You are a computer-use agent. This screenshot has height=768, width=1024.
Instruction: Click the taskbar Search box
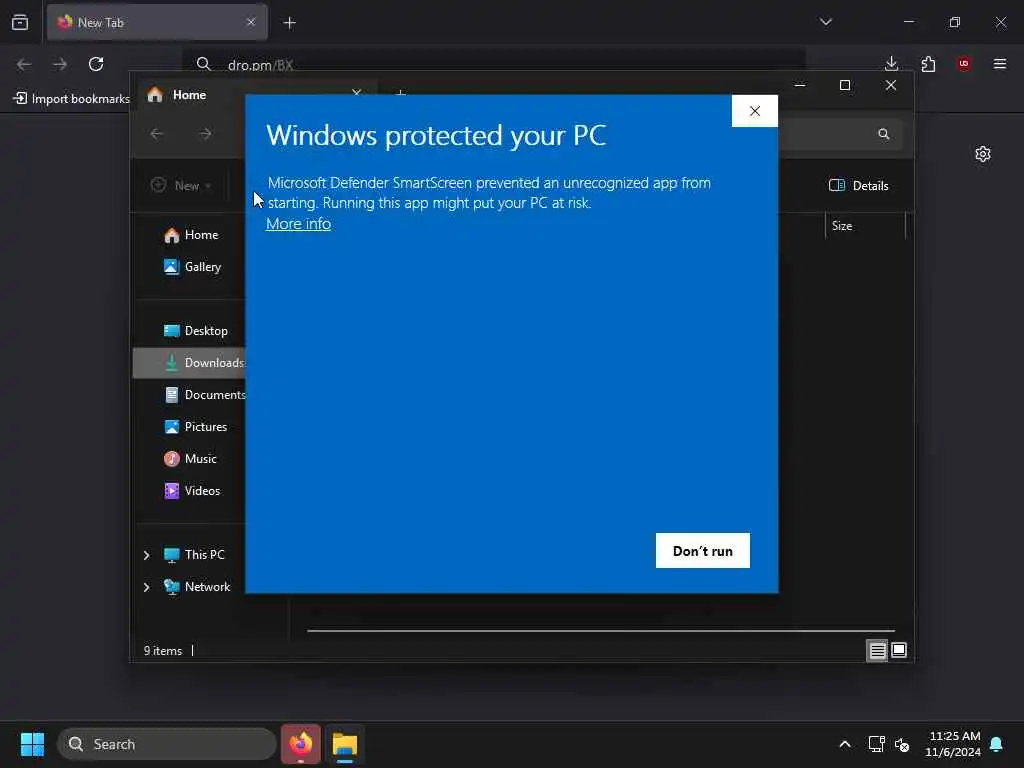[x=167, y=744]
